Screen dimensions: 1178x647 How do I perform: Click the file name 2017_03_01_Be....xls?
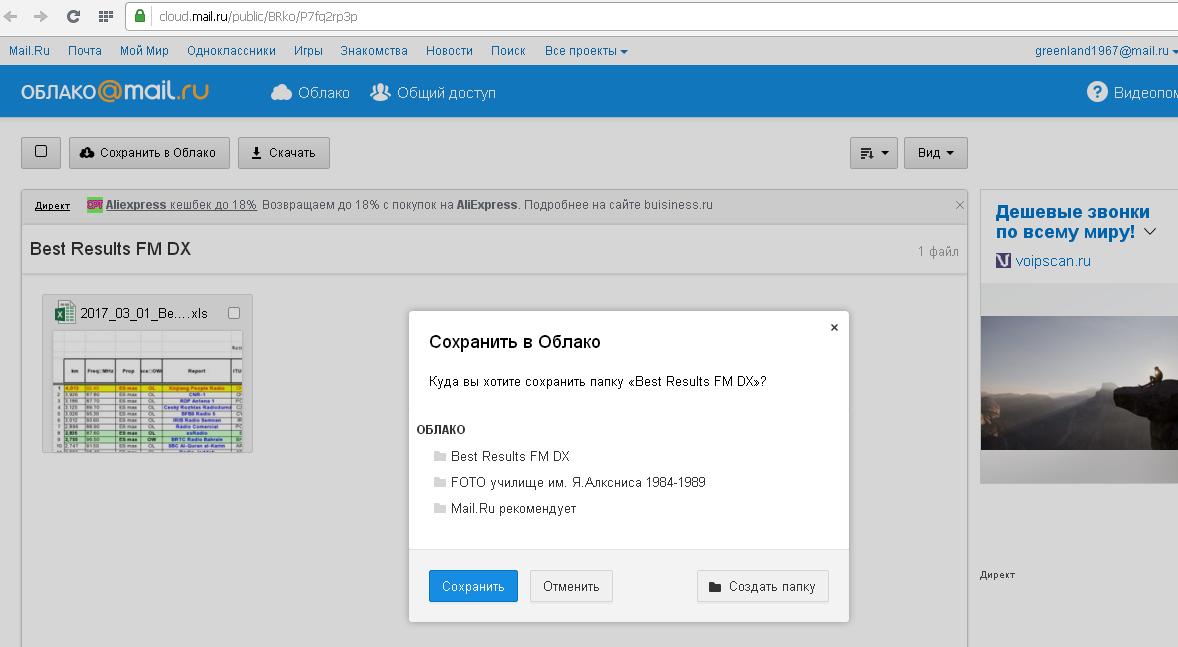point(143,313)
